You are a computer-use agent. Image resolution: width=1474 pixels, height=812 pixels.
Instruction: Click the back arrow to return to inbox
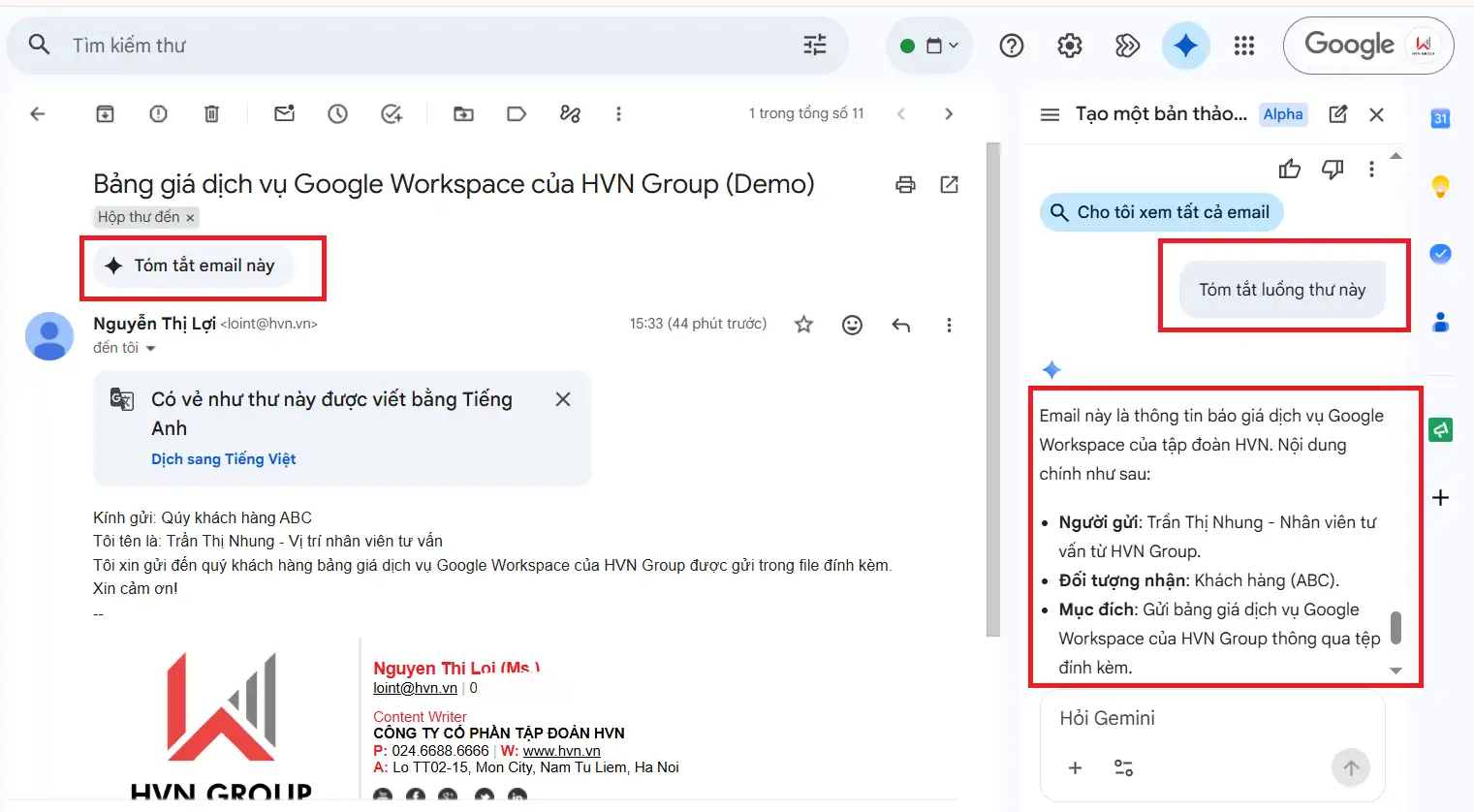coord(38,114)
